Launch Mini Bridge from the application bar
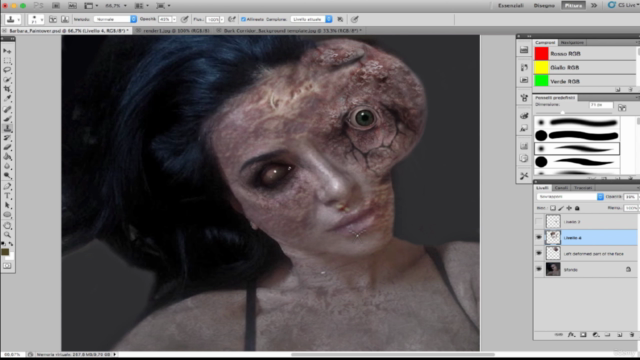Screen dimensions: 640x360 tap(72, 6)
